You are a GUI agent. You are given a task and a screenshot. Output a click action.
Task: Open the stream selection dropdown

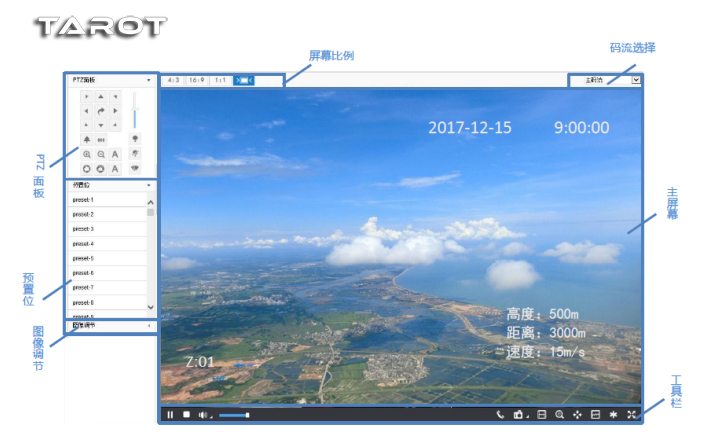pyautogui.click(x=636, y=80)
